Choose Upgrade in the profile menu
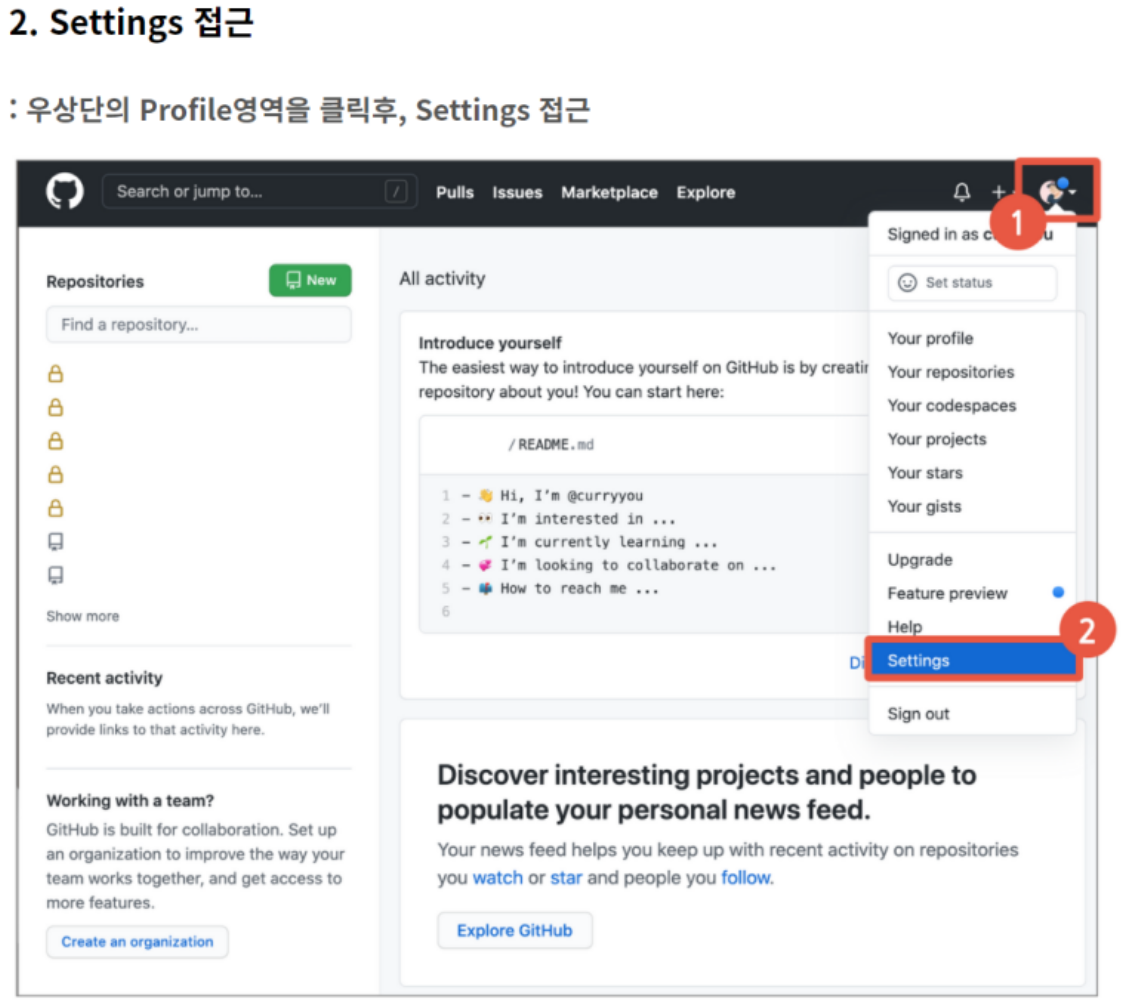 919,560
